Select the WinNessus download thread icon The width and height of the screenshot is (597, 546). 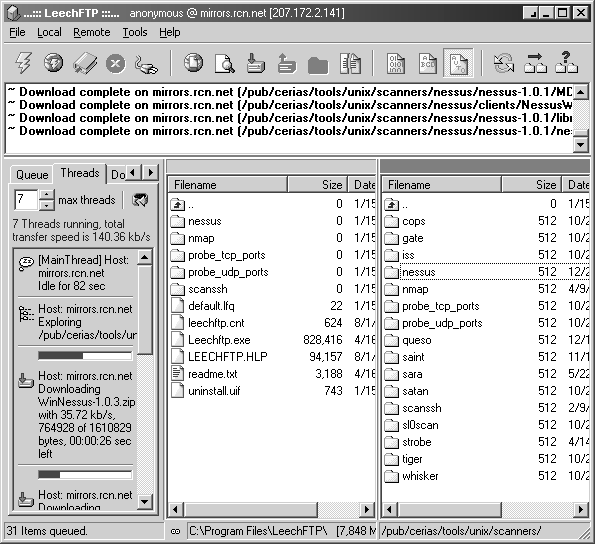pos(26,381)
